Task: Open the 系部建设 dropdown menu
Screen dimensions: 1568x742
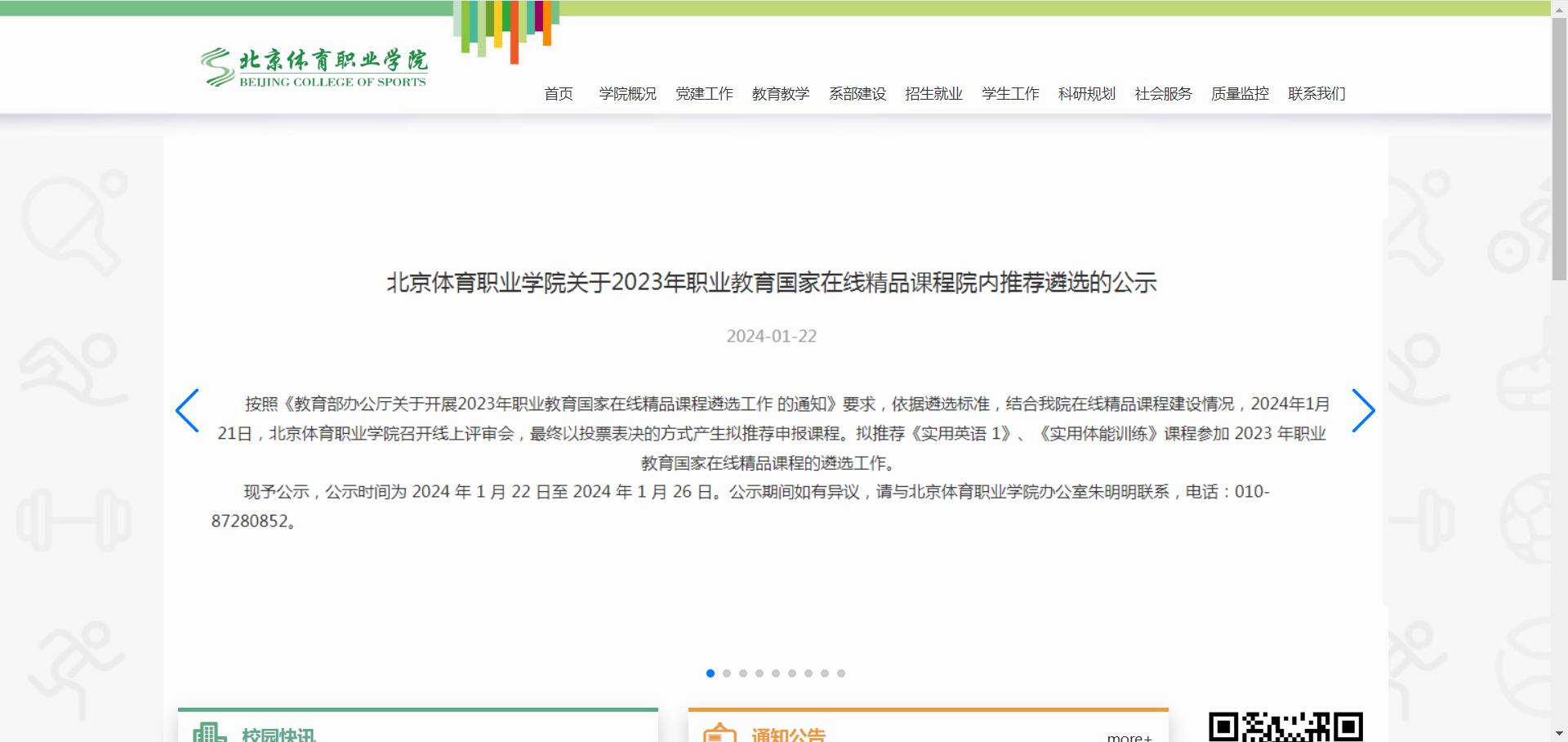Action: tap(857, 93)
